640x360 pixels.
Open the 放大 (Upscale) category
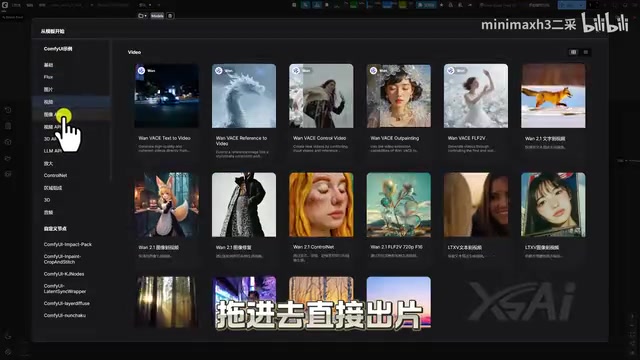(48, 163)
